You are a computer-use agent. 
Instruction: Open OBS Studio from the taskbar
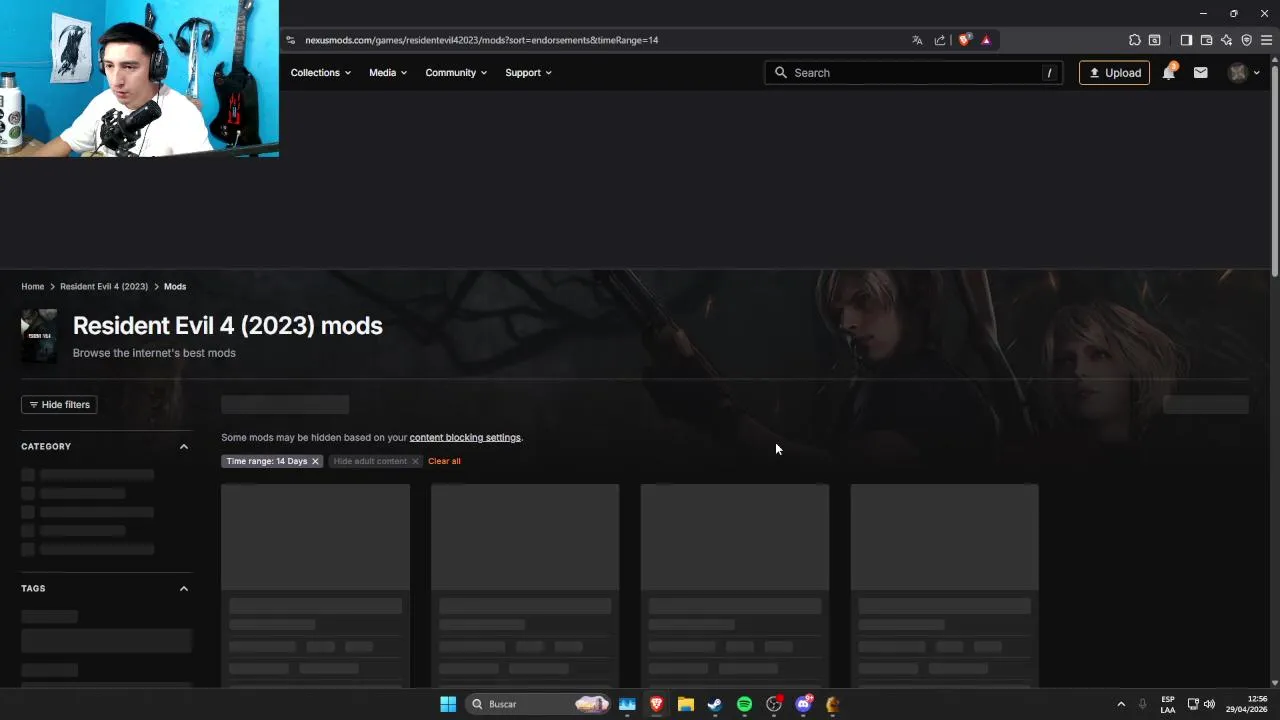pos(774,704)
